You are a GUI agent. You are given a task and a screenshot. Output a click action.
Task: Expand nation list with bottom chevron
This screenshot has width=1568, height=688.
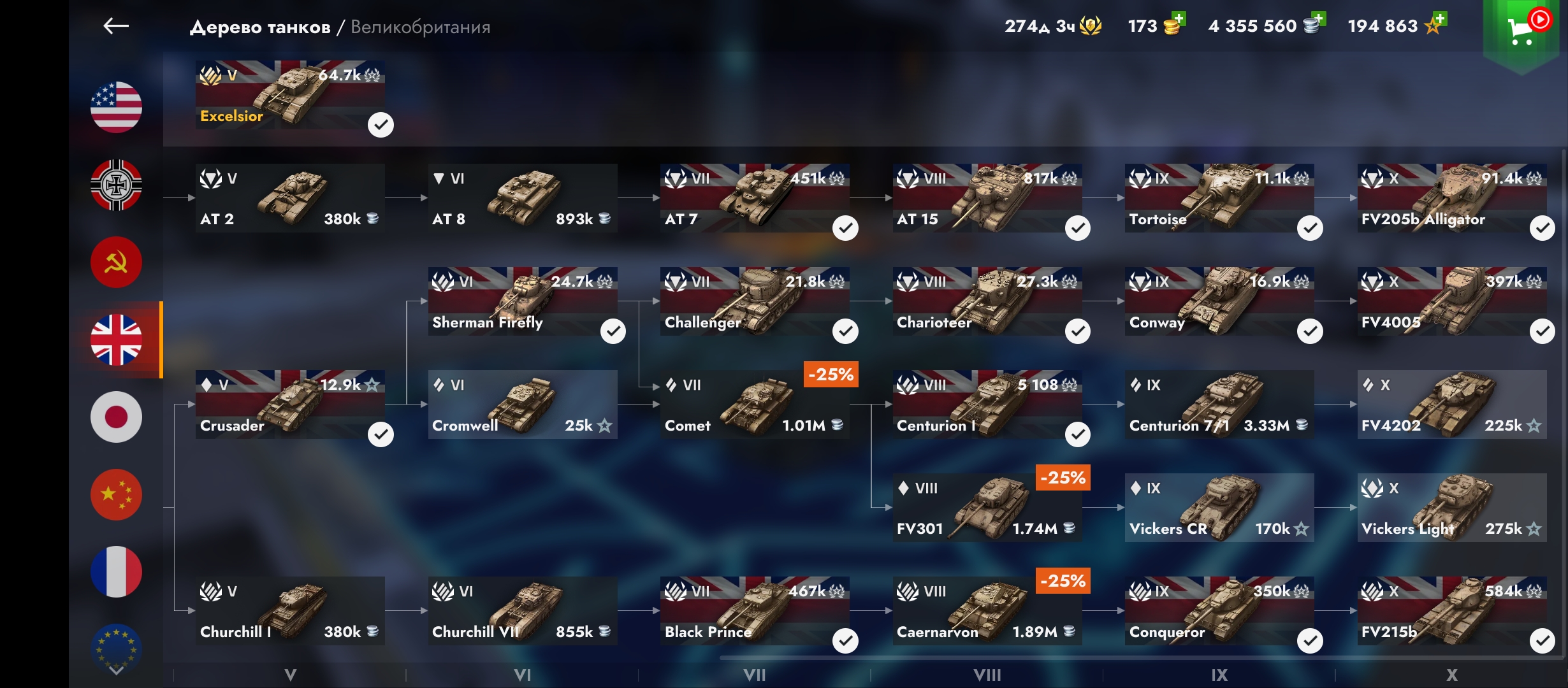116,670
